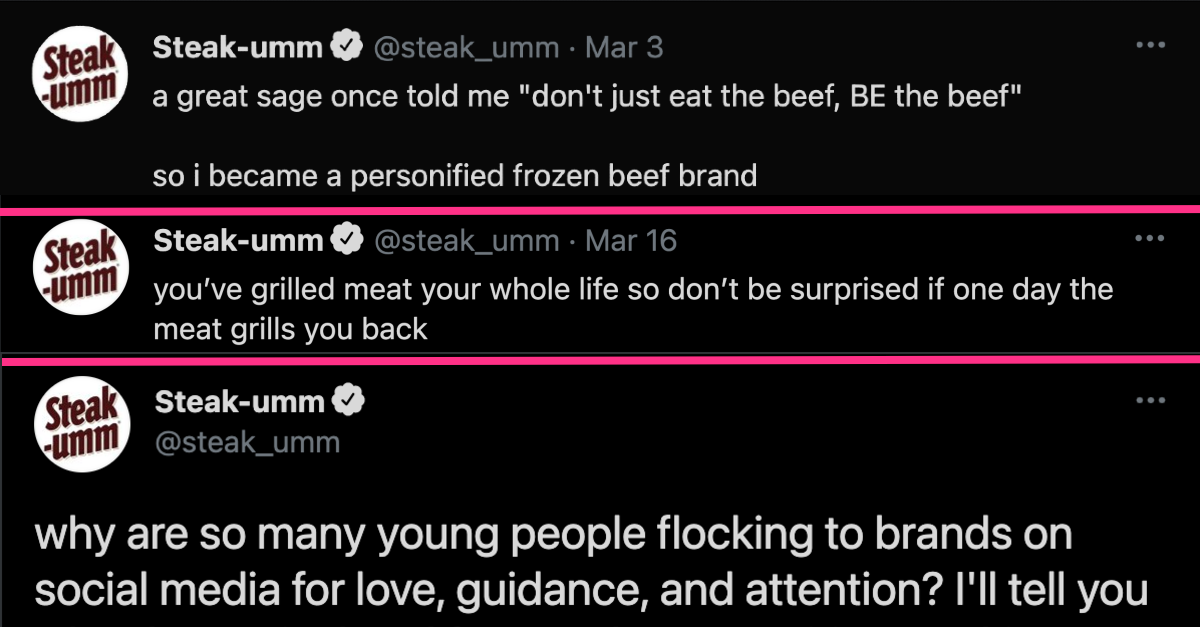1200x627 pixels.
Task: Click the @steak_umm handle next to Mar 3
Action: tap(465, 47)
